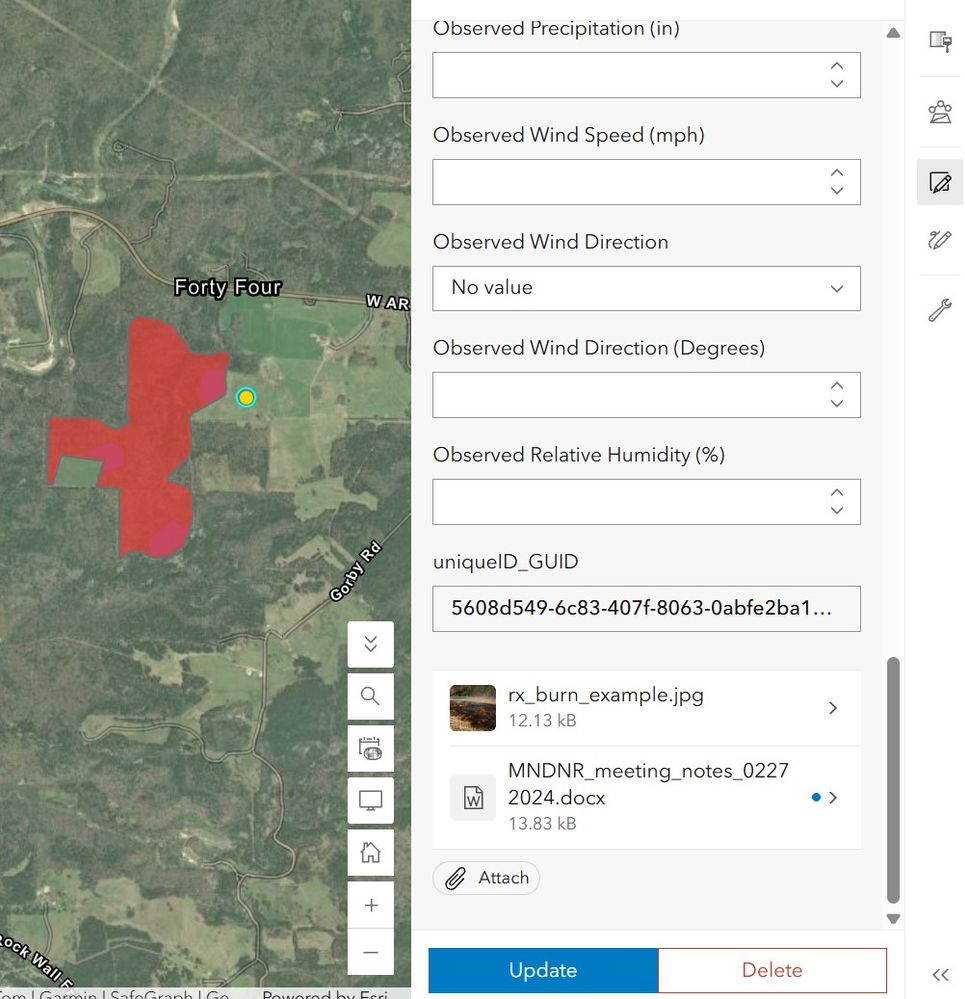Click the Delete button
This screenshot has width=965, height=999.
point(772,970)
